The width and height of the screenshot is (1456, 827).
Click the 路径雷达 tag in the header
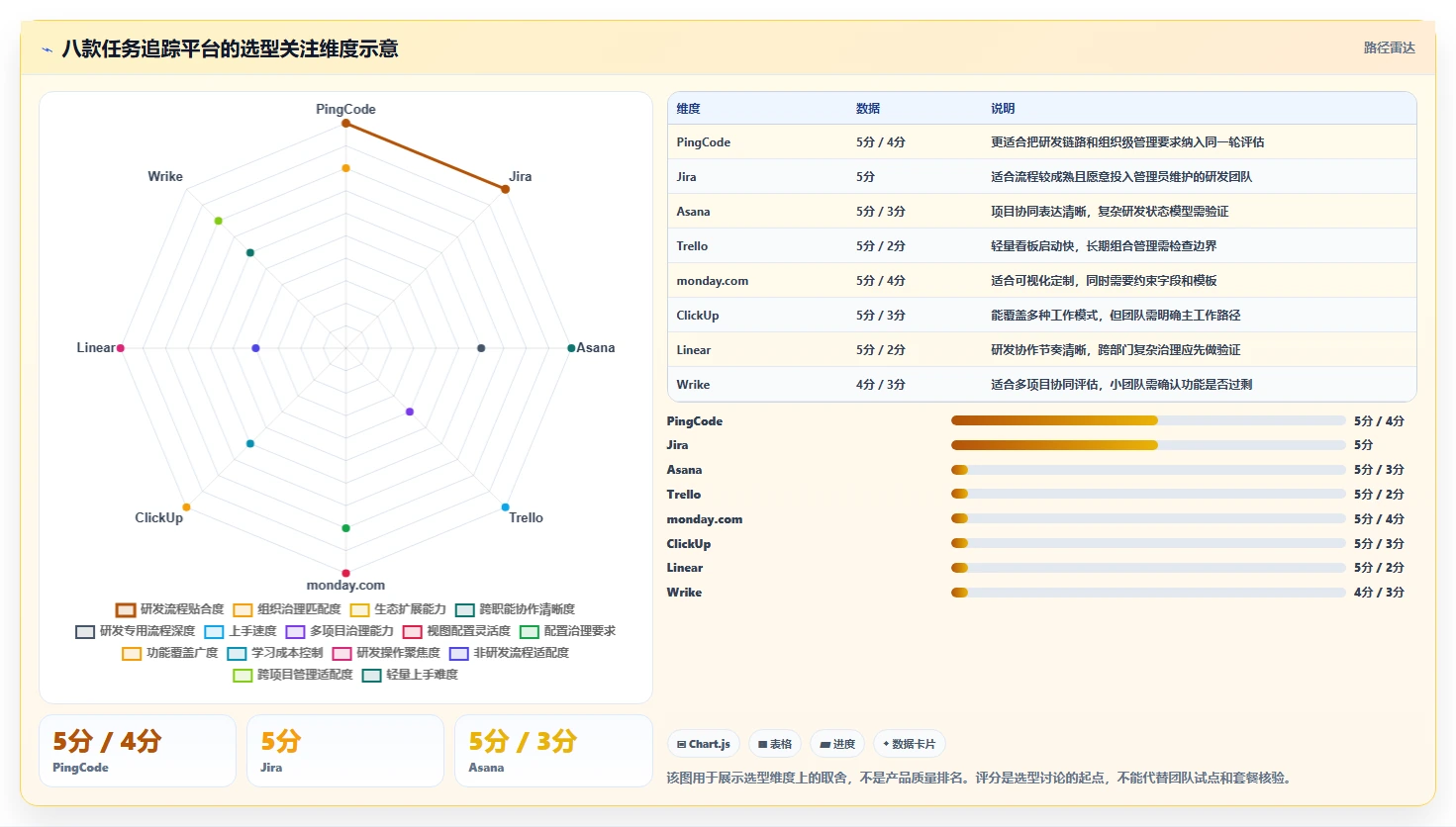coord(1390,47)
